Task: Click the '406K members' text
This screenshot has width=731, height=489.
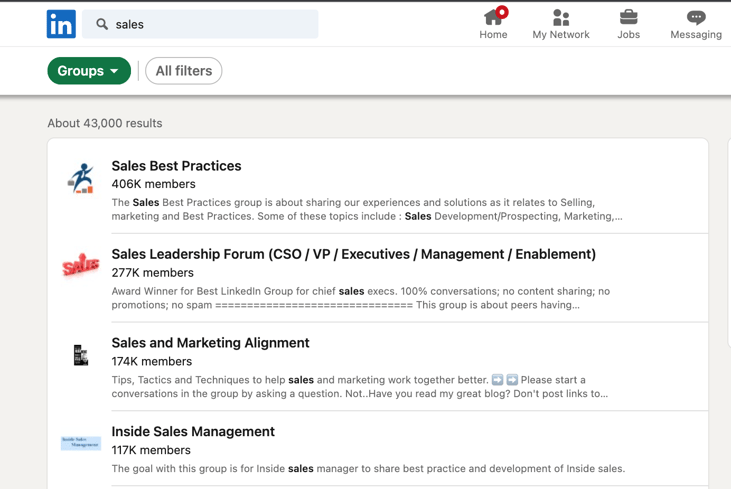Action: click(x=153, y=184)
